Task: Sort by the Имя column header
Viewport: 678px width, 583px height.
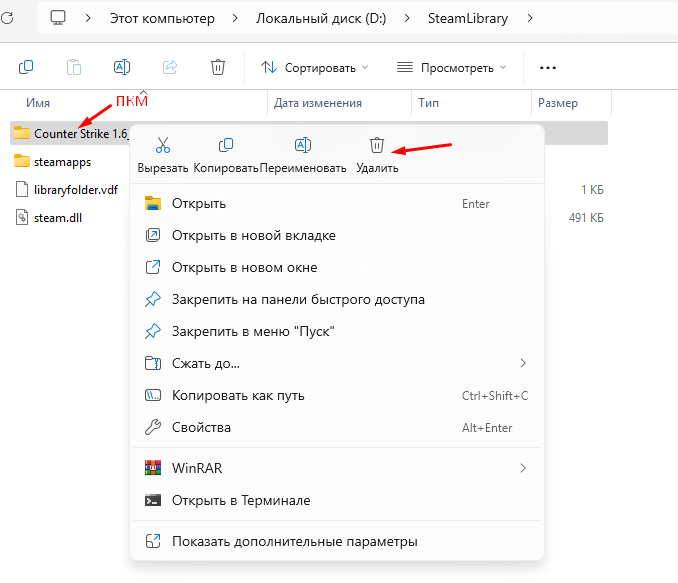Action: (x=38, y=103)
